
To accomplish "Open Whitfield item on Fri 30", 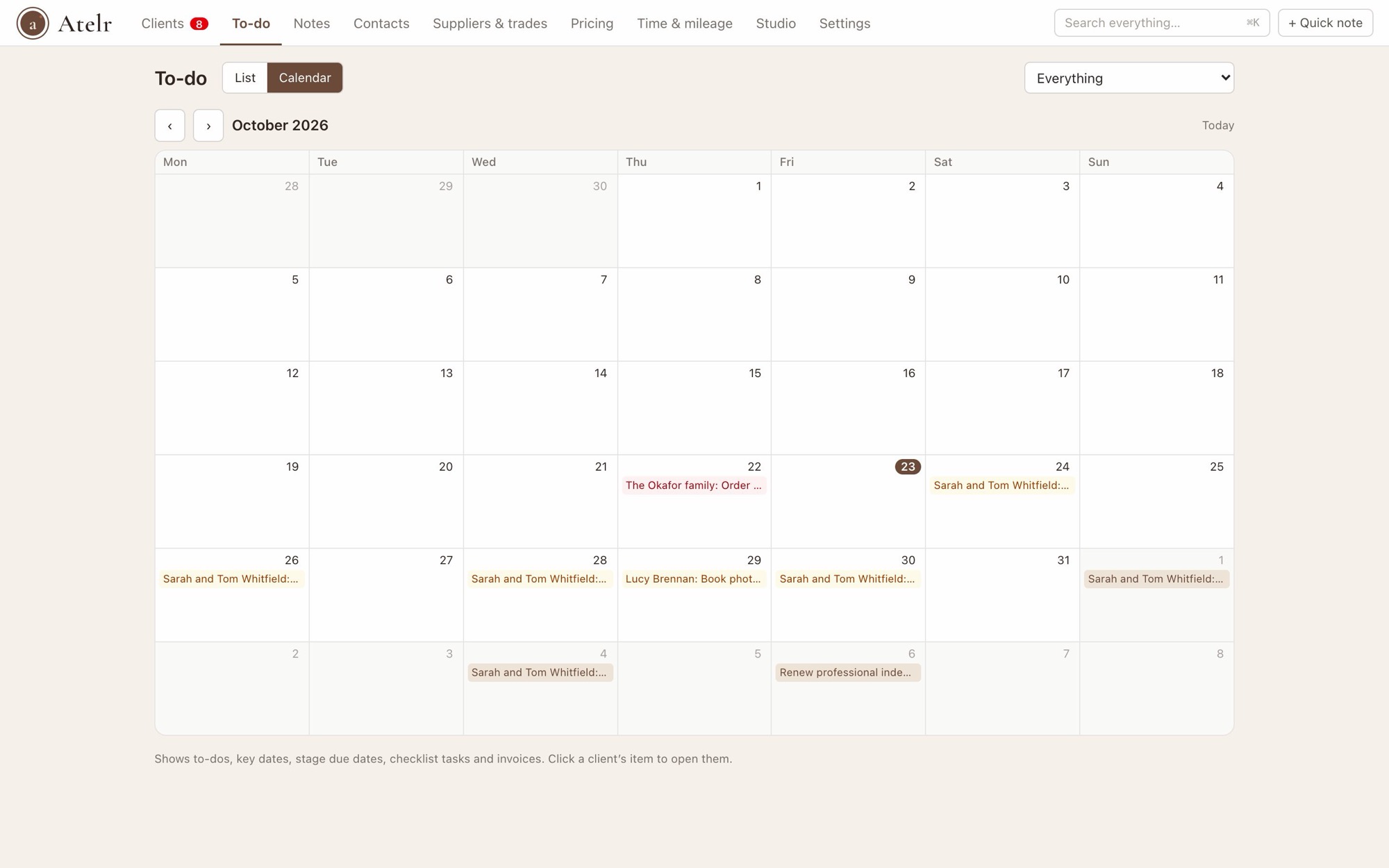I will [848, 579].
